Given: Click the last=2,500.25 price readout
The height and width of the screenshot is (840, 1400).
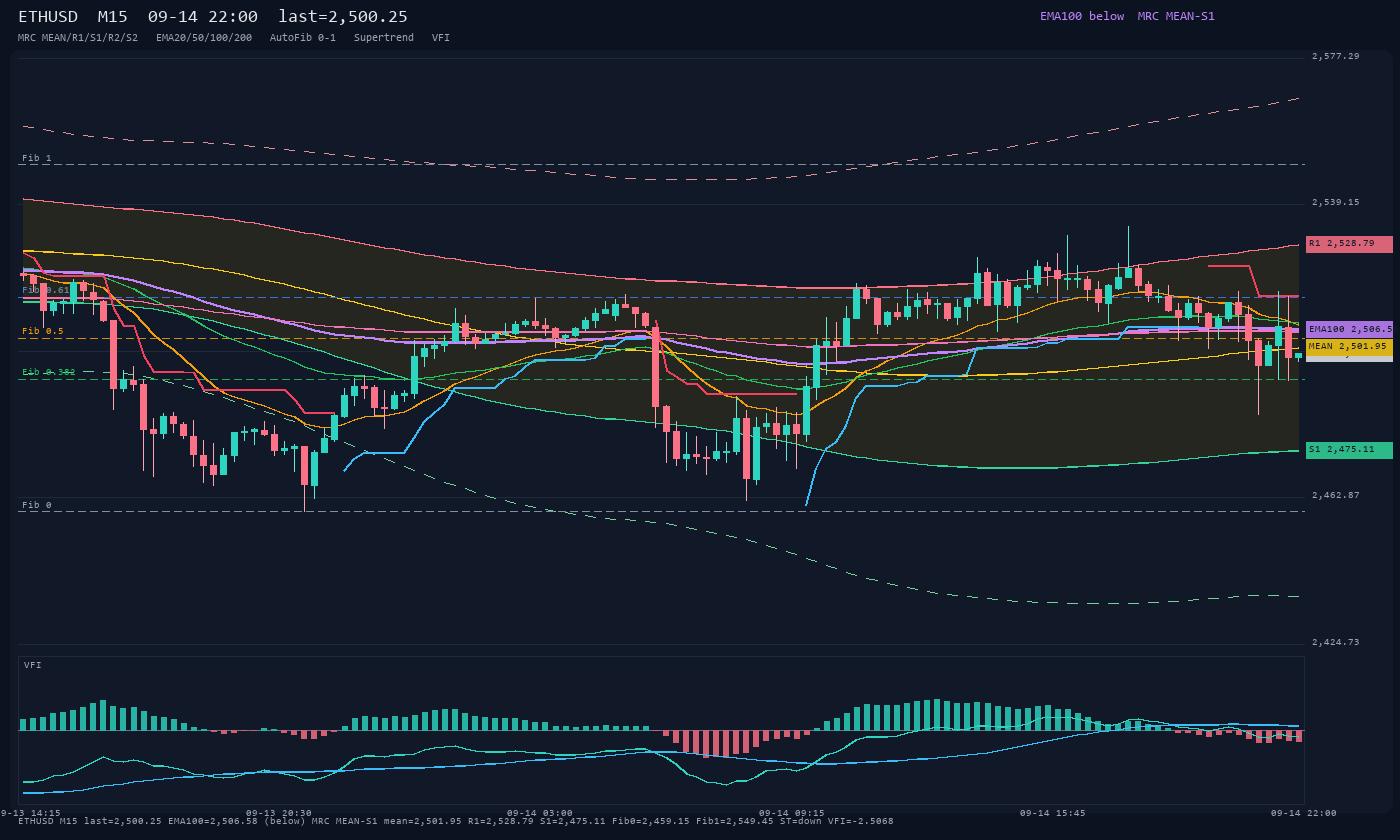Looking at the screenshot, I should pos(343,17).
